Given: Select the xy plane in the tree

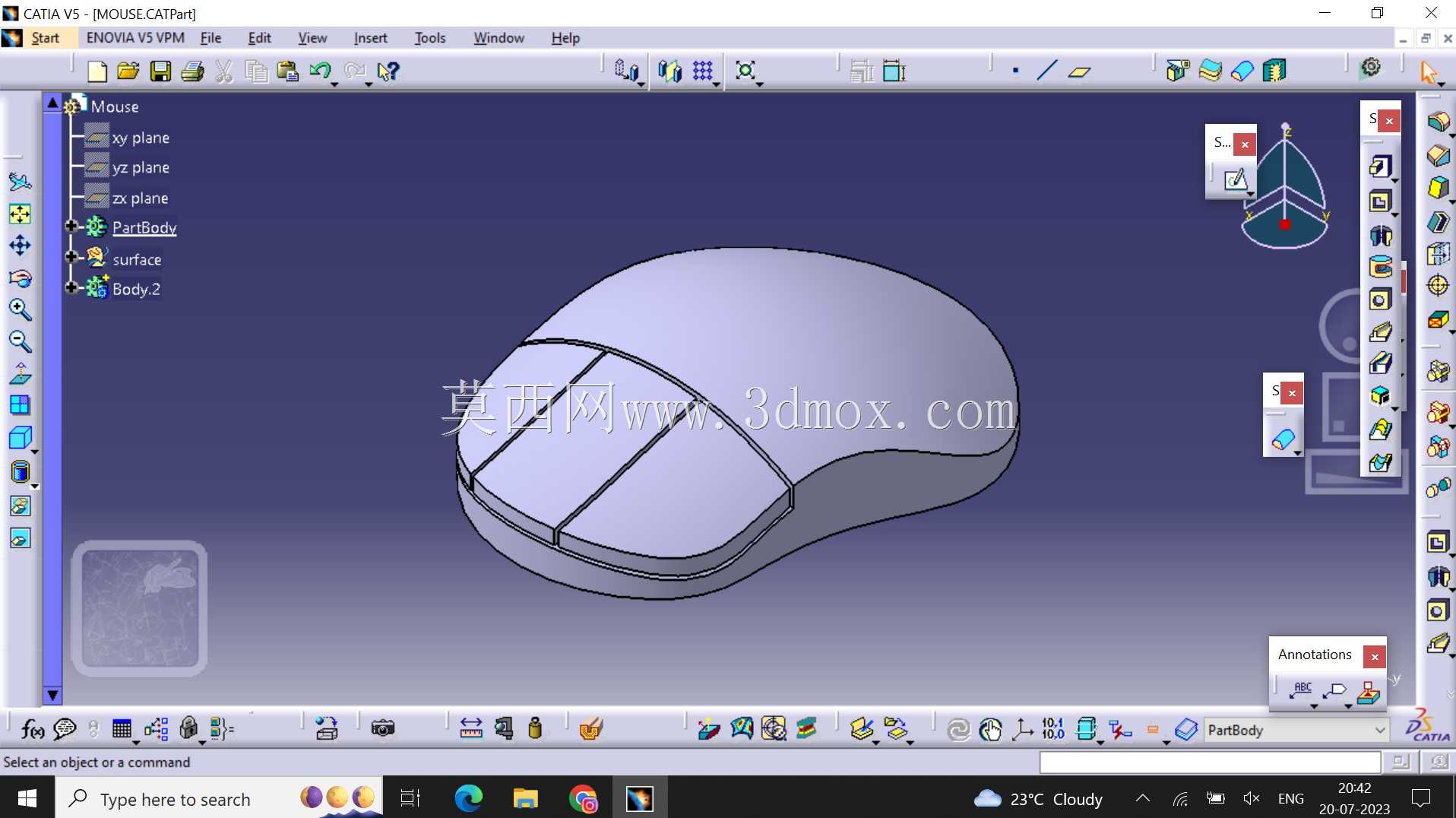Looking at the screenshot, I should coord(141,138).
